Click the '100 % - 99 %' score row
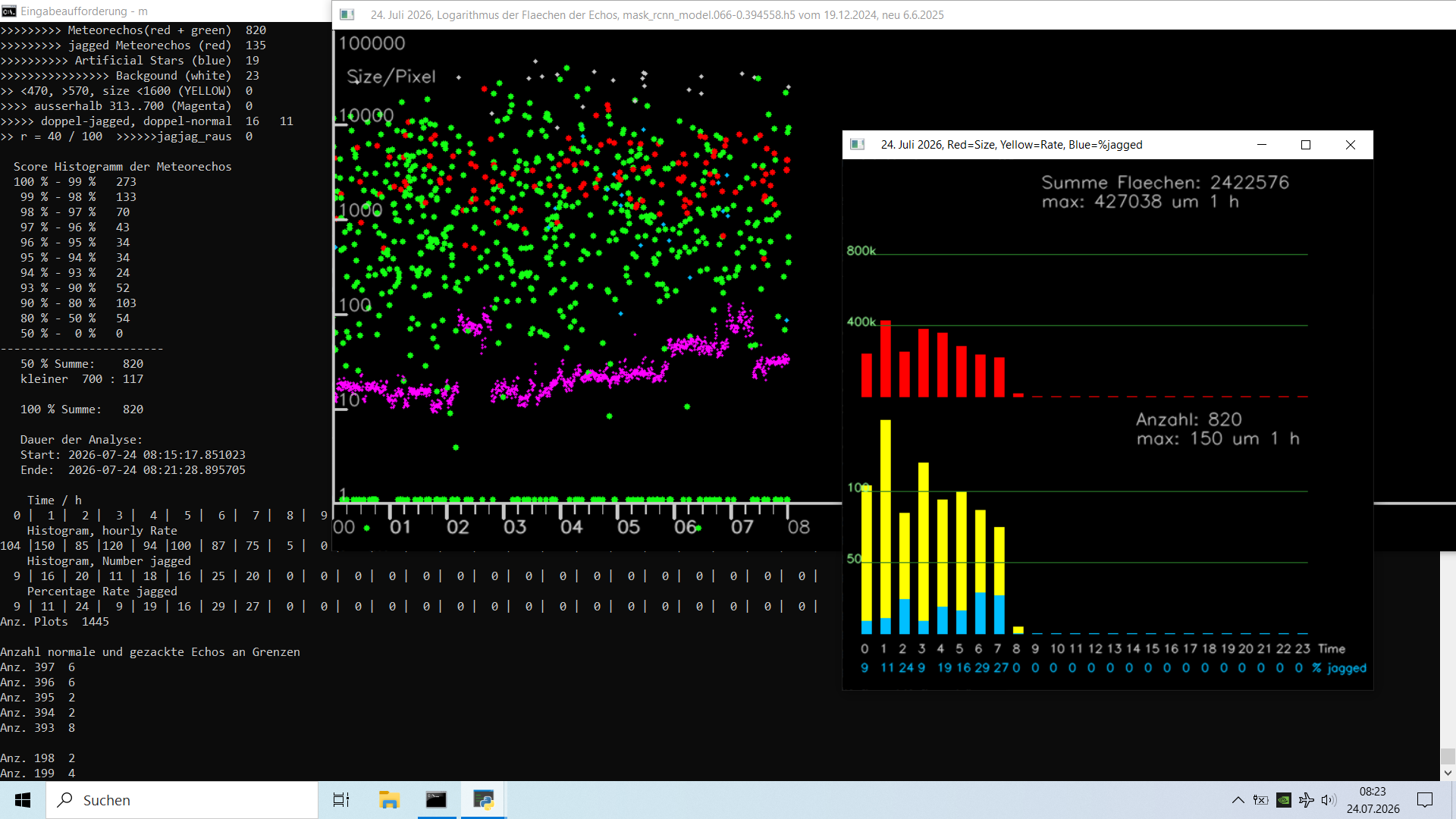The width and height of the screenshot is (1456, 819). coord(75,182)
